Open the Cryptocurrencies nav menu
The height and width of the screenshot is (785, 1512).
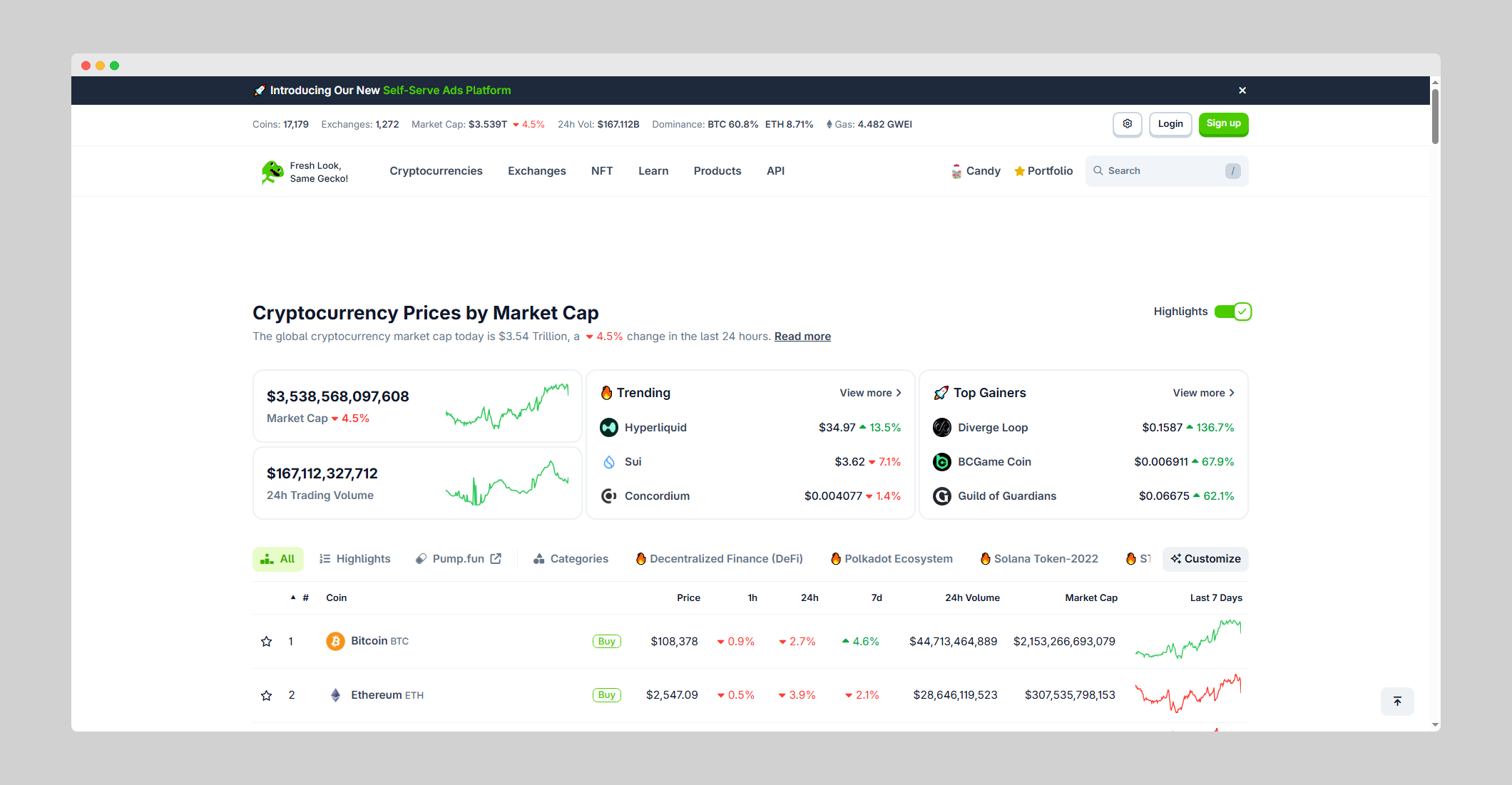pyautogui.click(x=436, y=171)
